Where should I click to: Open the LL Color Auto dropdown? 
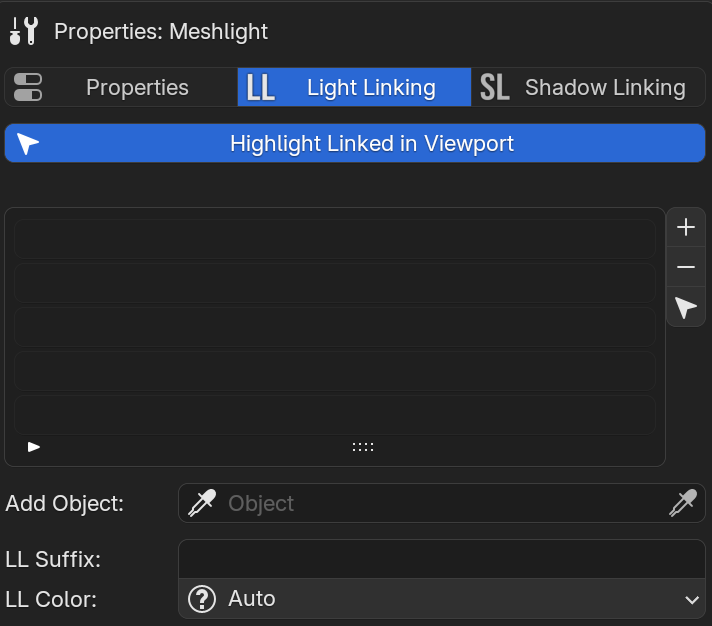coord(441,599)
